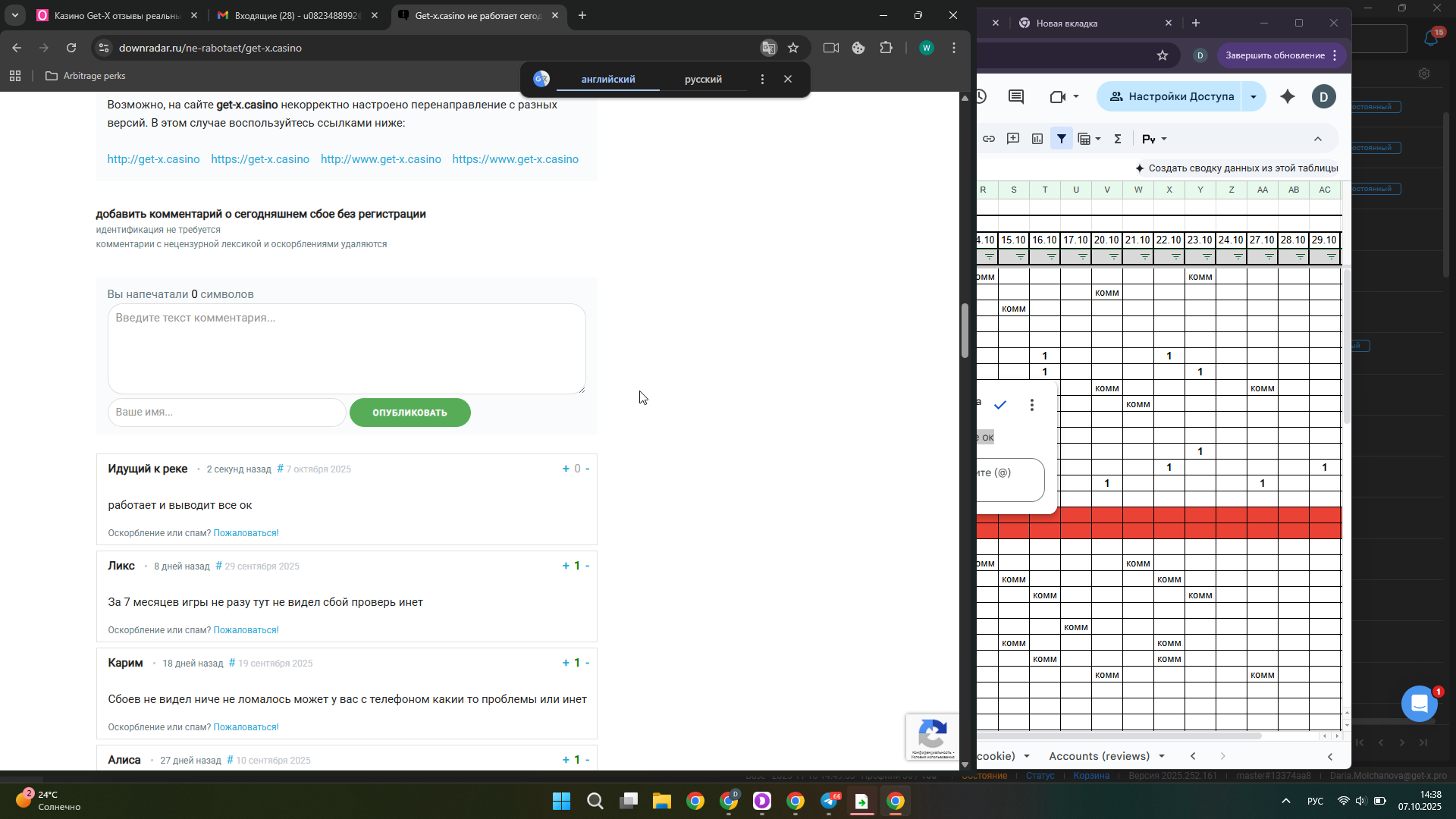Expand the Настройки Доступа dropdown arrow
The height and width of the screenshot is (819, 1456).
pyautogui.click(x=1254, y=96)
